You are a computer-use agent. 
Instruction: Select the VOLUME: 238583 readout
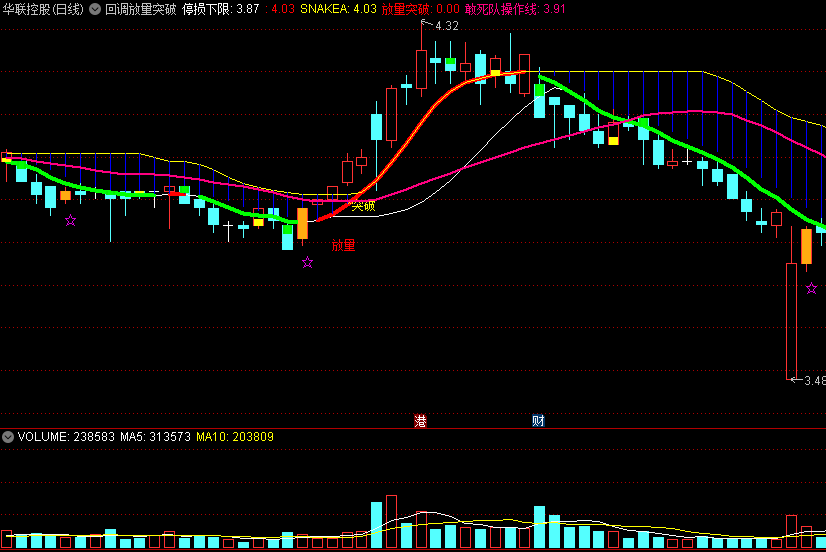tap(66, 437)
